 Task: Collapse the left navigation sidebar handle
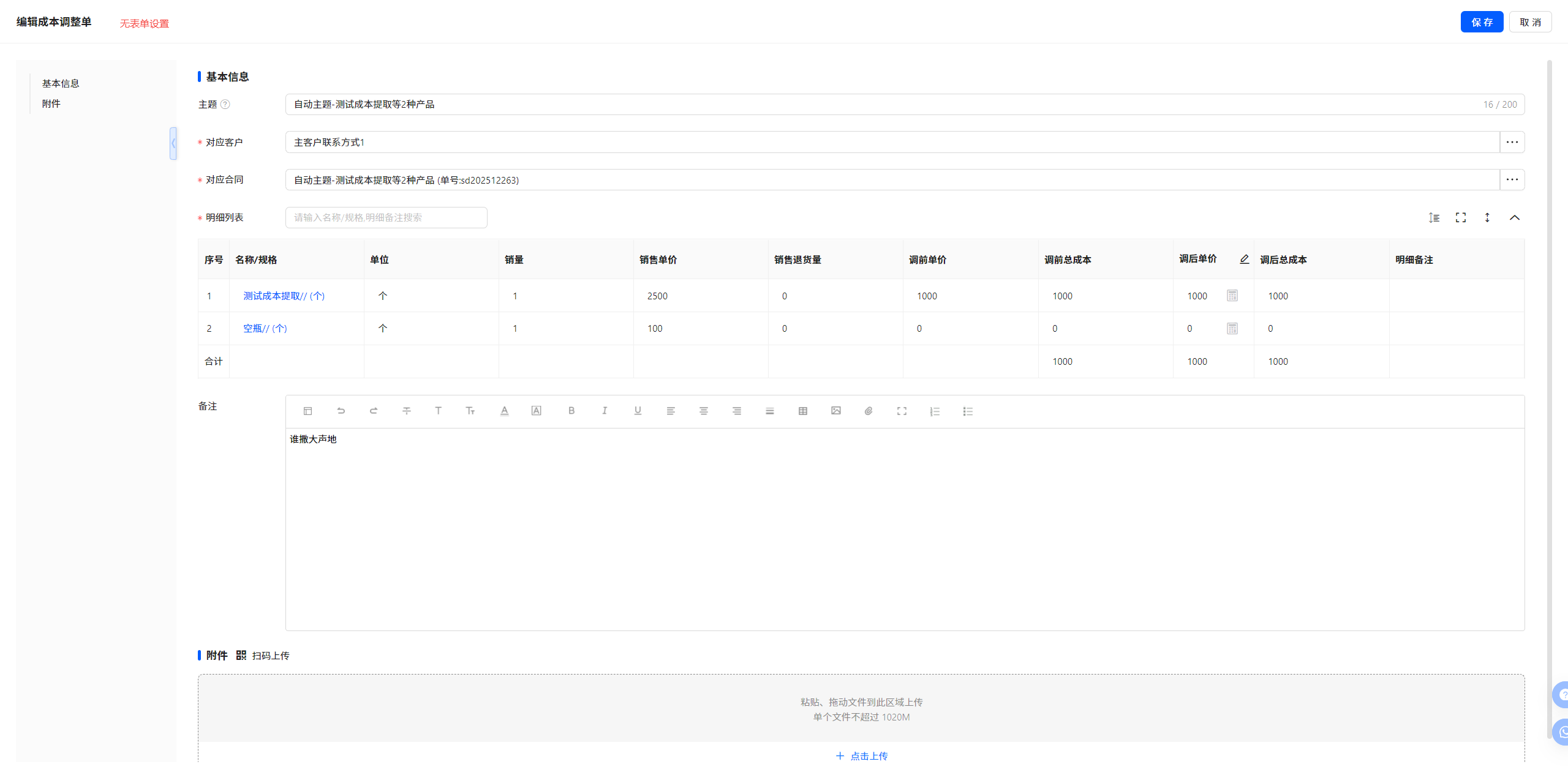173,143
